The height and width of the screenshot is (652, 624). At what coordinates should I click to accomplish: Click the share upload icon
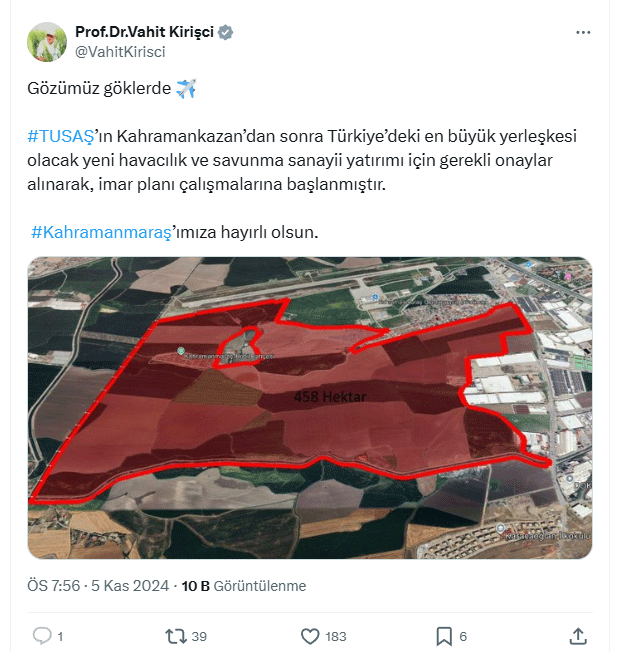(x=578, y=636)
